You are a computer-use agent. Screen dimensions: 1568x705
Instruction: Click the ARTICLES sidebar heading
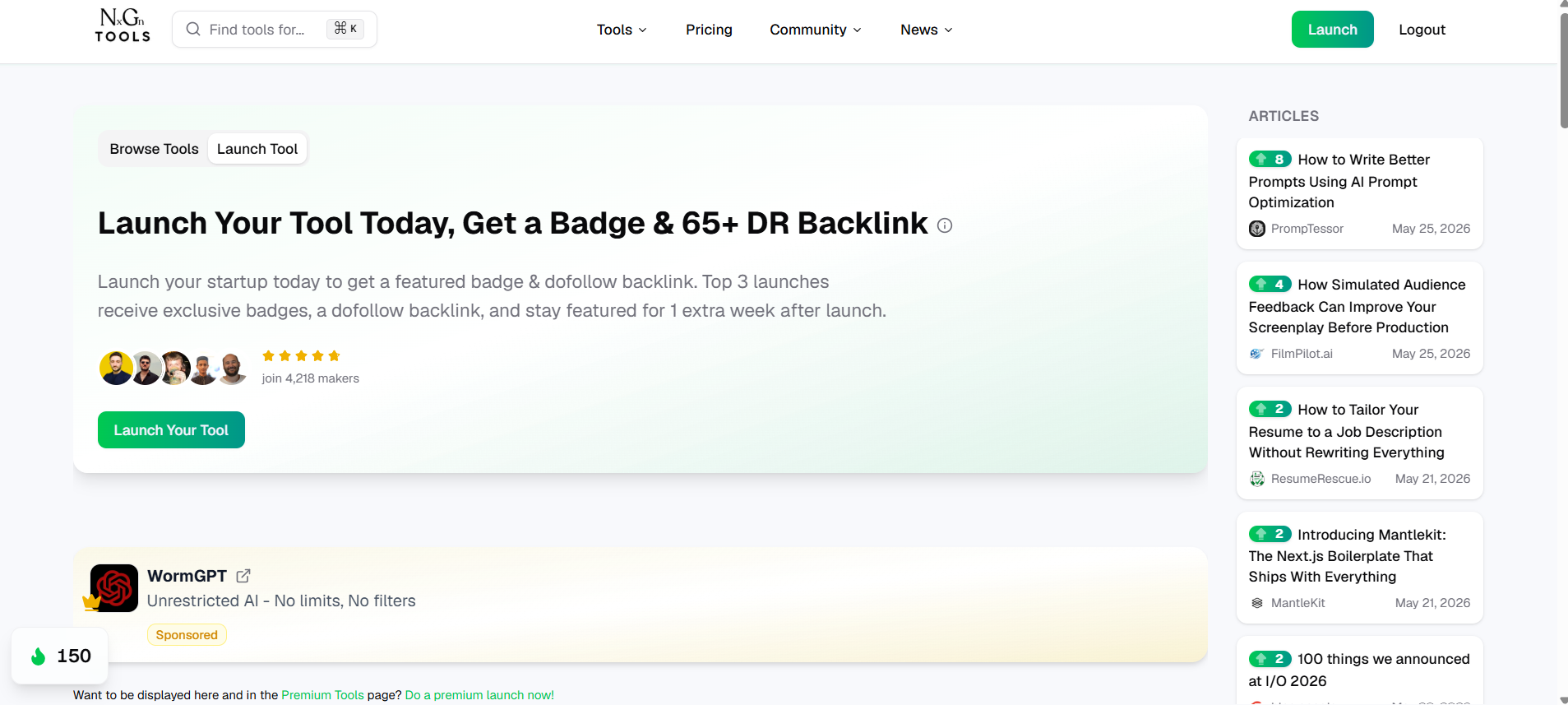tap(1284, 116)
